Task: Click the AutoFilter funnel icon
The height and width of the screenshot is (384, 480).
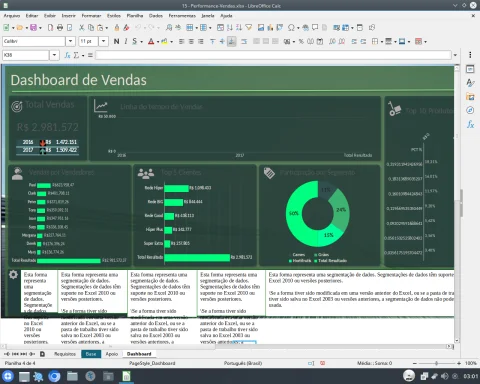Action: tap(249, 28)
